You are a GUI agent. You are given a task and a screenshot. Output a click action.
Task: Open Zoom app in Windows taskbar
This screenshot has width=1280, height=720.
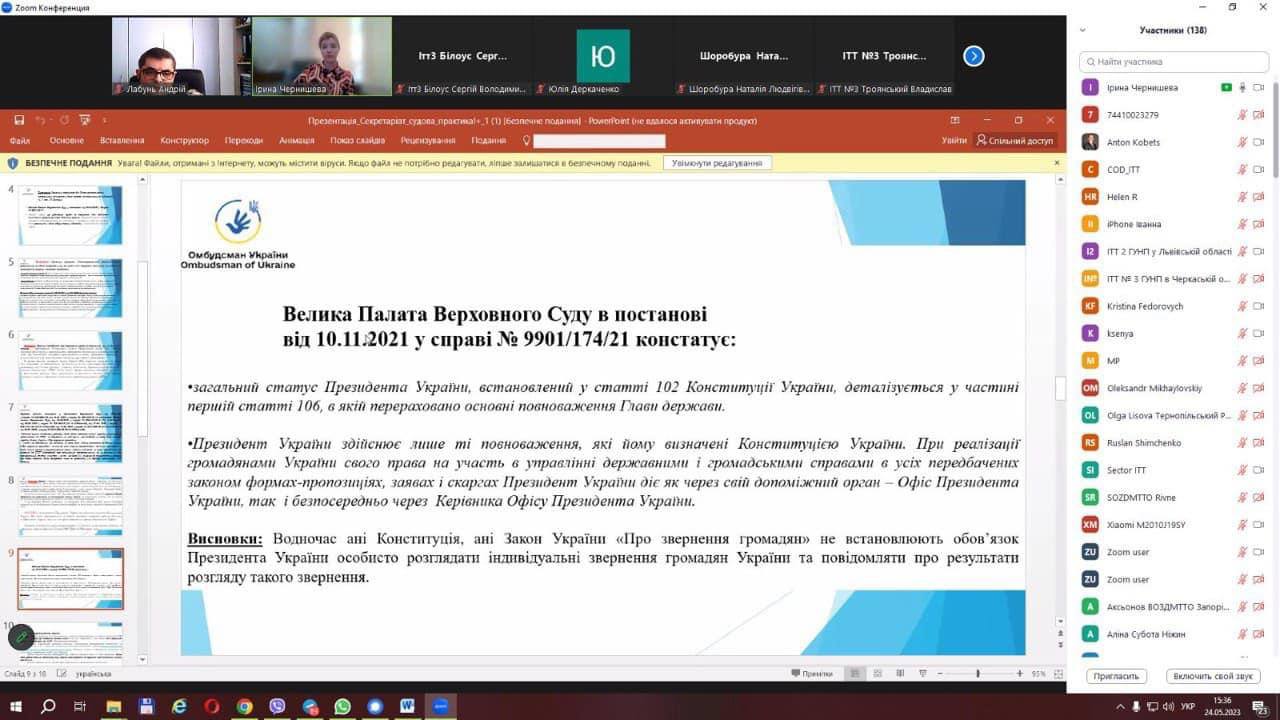439,706
